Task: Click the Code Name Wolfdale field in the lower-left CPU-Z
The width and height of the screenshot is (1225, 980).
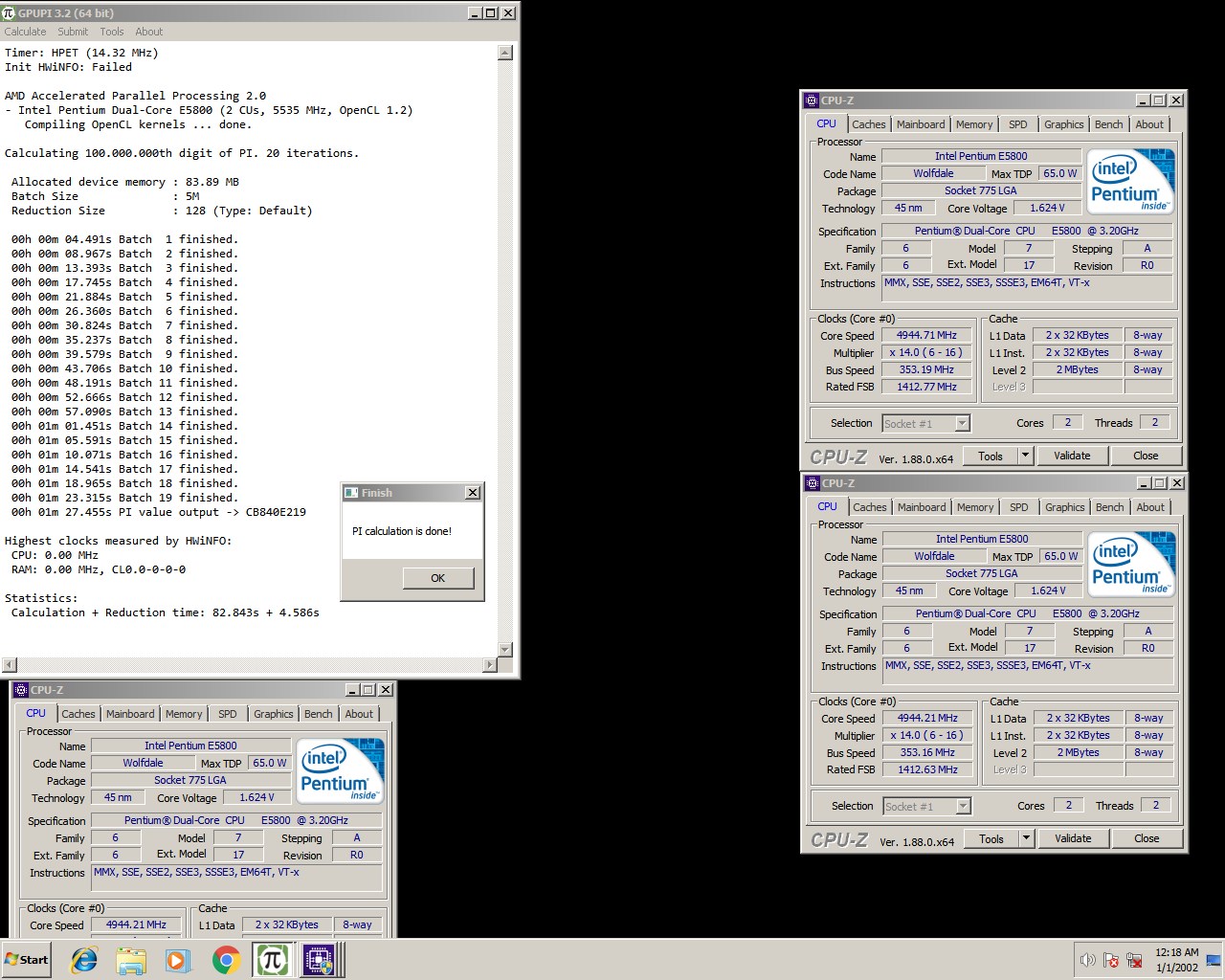Action: (143, 763)
